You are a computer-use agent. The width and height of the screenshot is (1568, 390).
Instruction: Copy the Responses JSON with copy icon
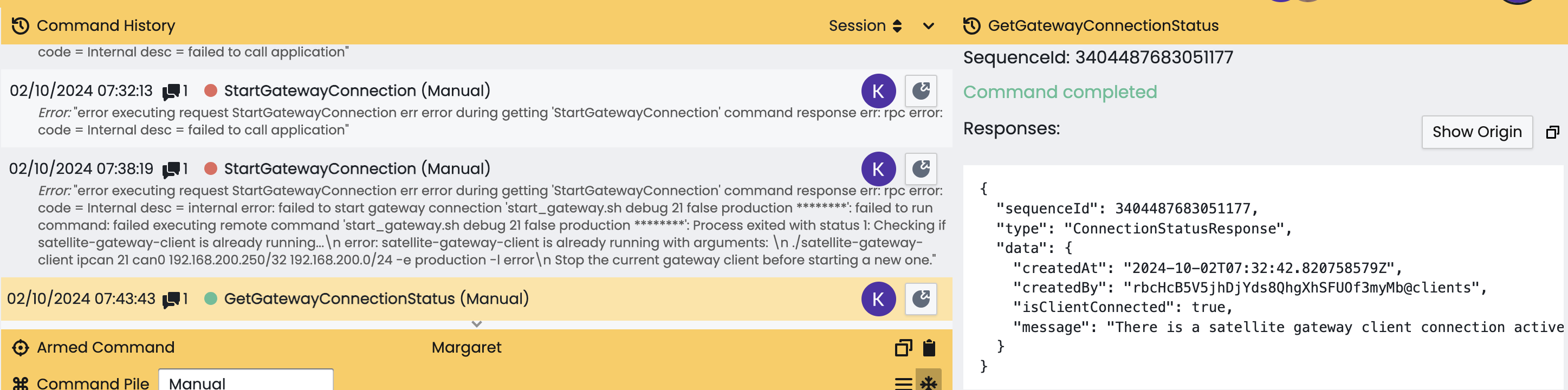pos(1552,132)
